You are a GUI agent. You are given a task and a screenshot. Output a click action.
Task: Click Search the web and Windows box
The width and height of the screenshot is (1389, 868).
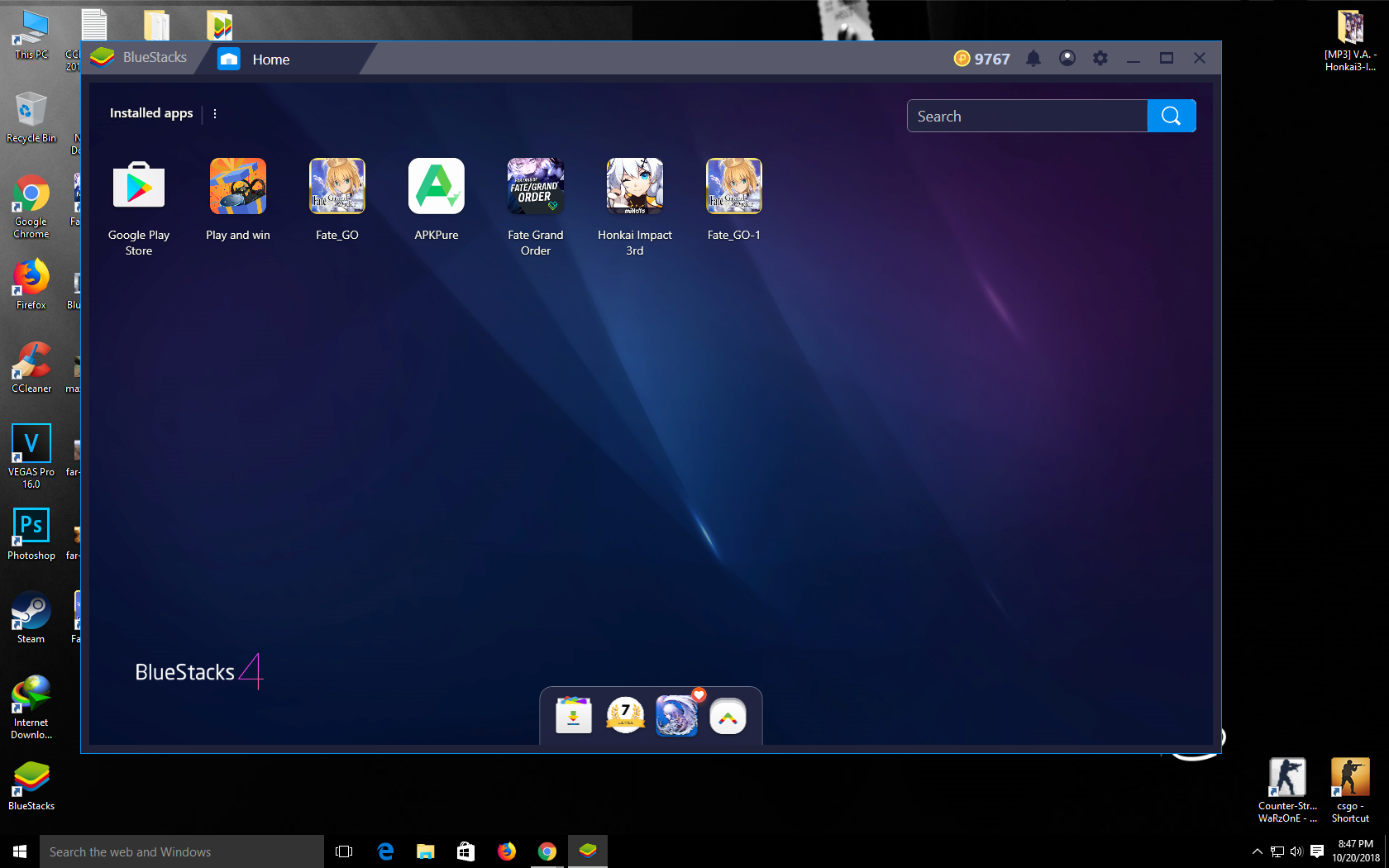coord(182,851)
